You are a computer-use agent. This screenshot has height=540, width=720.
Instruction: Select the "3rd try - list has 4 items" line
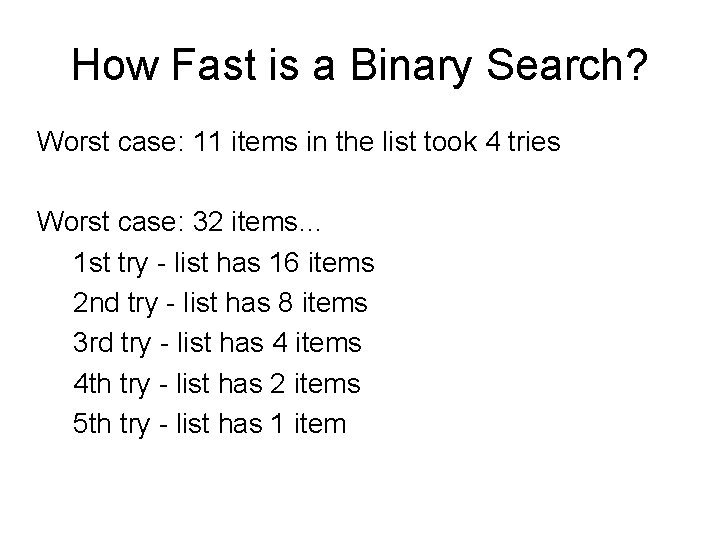pyautogui.click(x=217, y=343)
